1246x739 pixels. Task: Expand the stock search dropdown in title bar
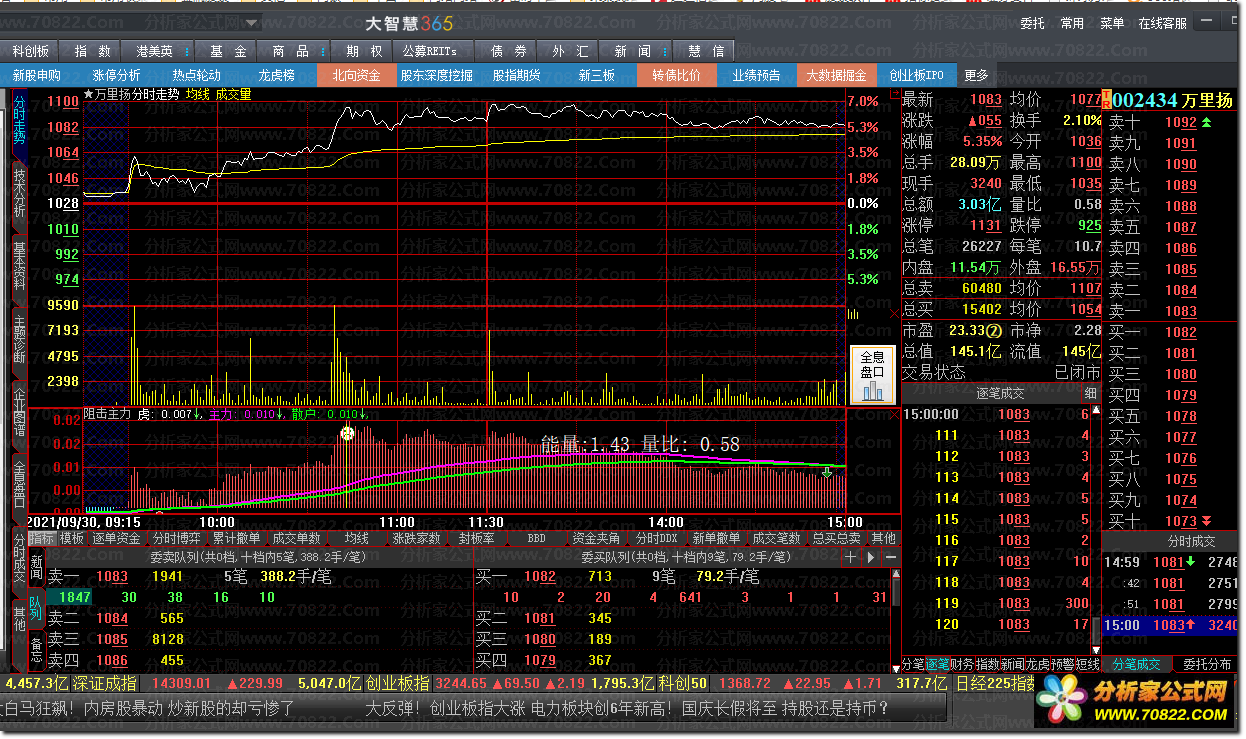tap(249, 22)
